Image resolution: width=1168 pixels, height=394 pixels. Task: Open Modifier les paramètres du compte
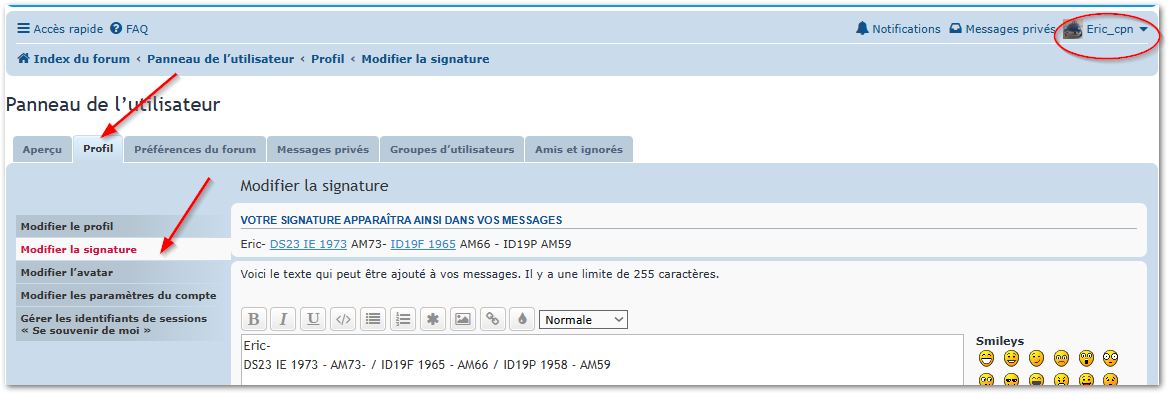click(123, 296)
